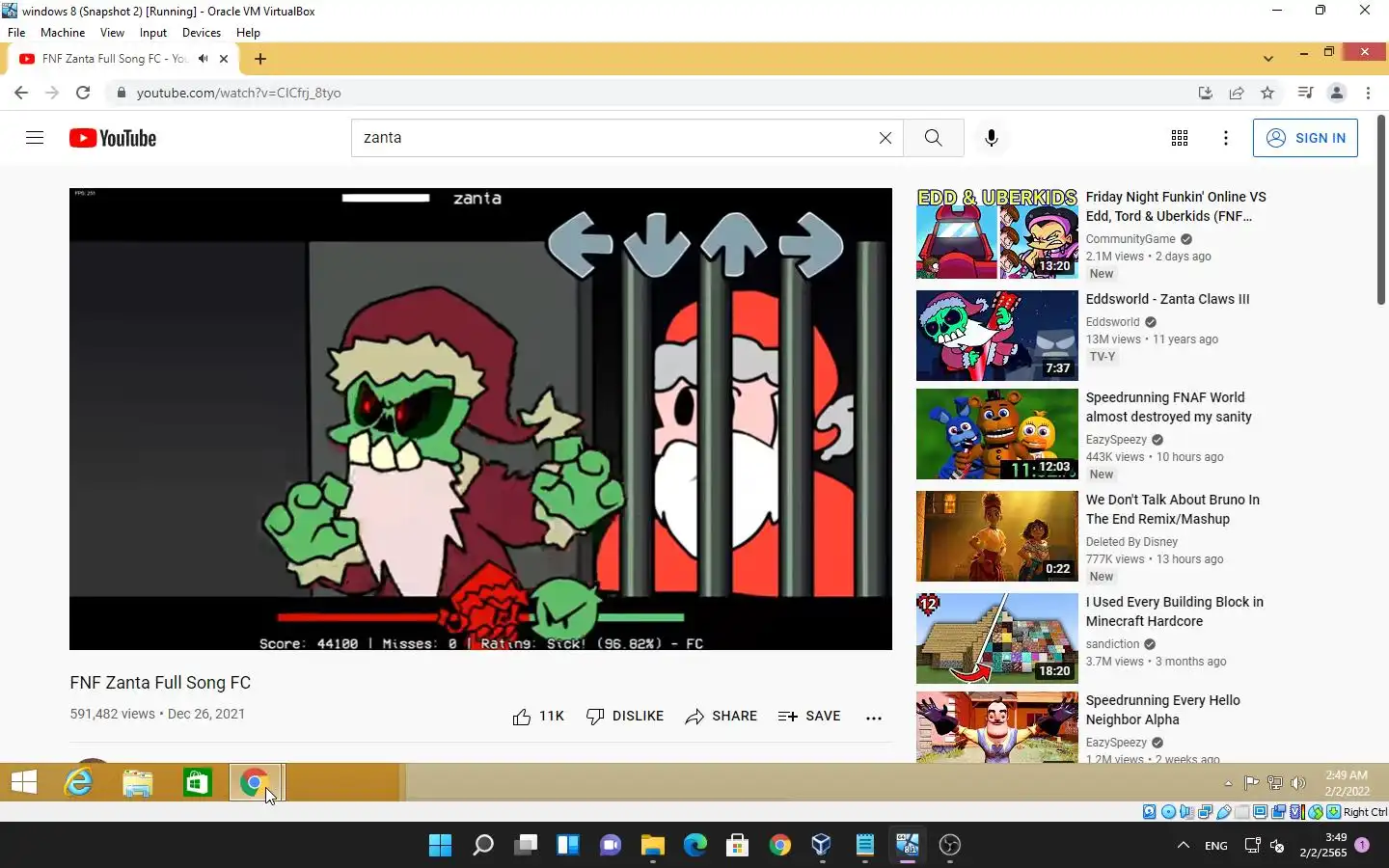The width and height of the screenshot is (1389, 868).
Task: Share this page icon in Chrome
Action: [1236, 93]
